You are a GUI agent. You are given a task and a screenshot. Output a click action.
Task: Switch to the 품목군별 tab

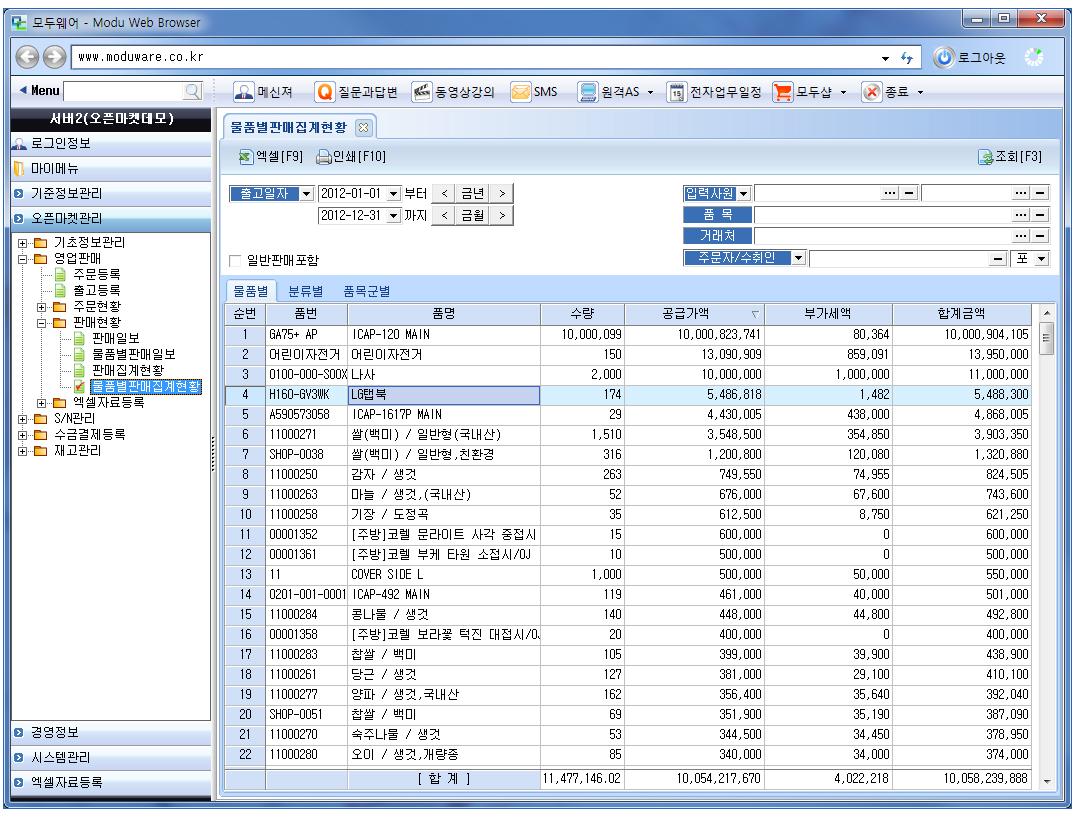coord(366,291)
